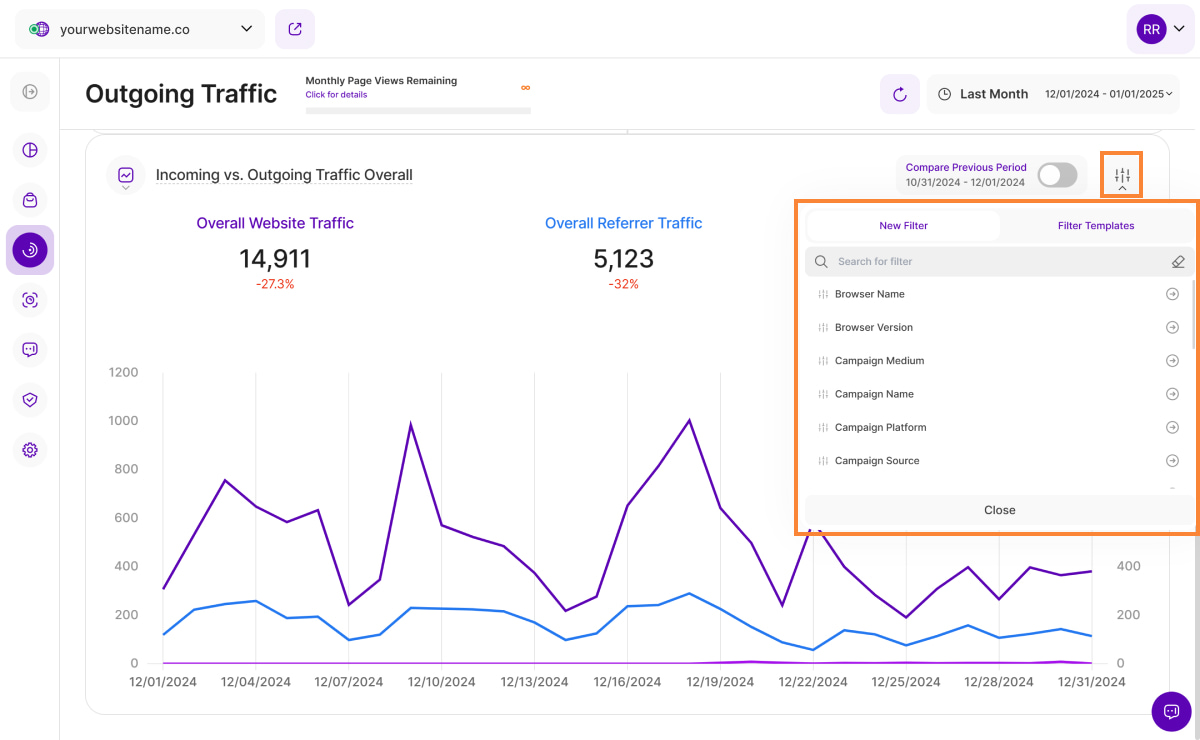Expand the yourwebsitename.co site selector

pos(140,29)
